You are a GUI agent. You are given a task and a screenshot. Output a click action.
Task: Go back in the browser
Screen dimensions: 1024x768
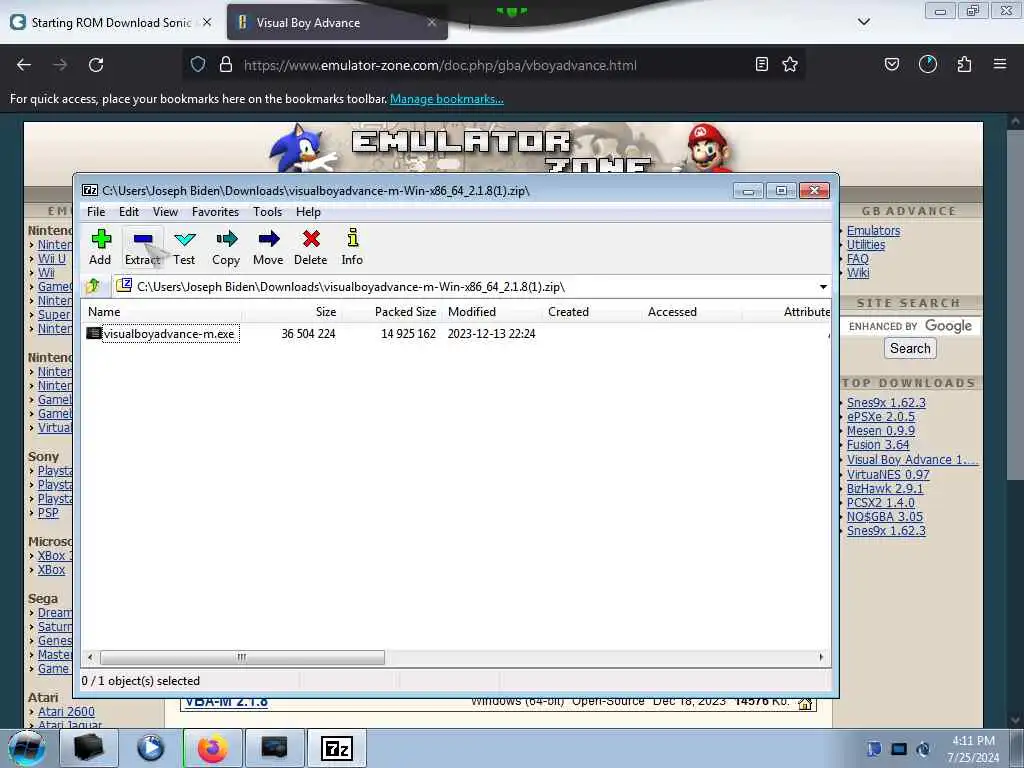click(x=24, y=65)
